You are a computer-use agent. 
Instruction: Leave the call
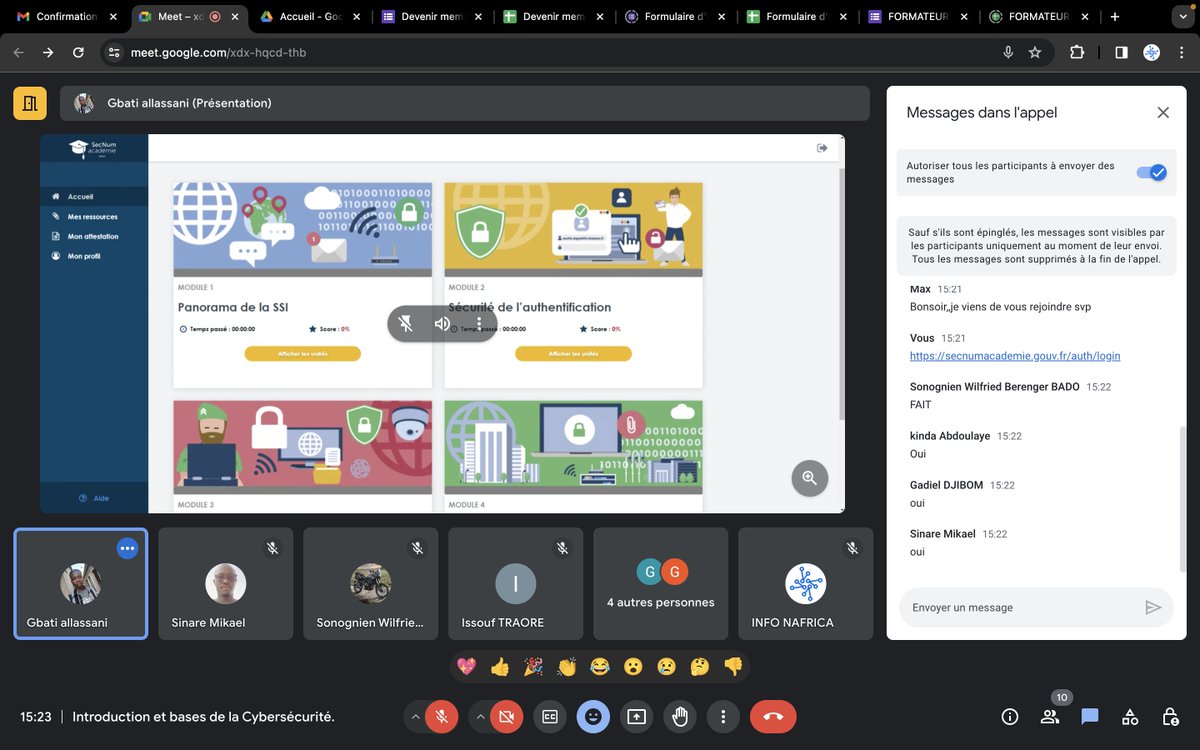(x=773, y=716)
